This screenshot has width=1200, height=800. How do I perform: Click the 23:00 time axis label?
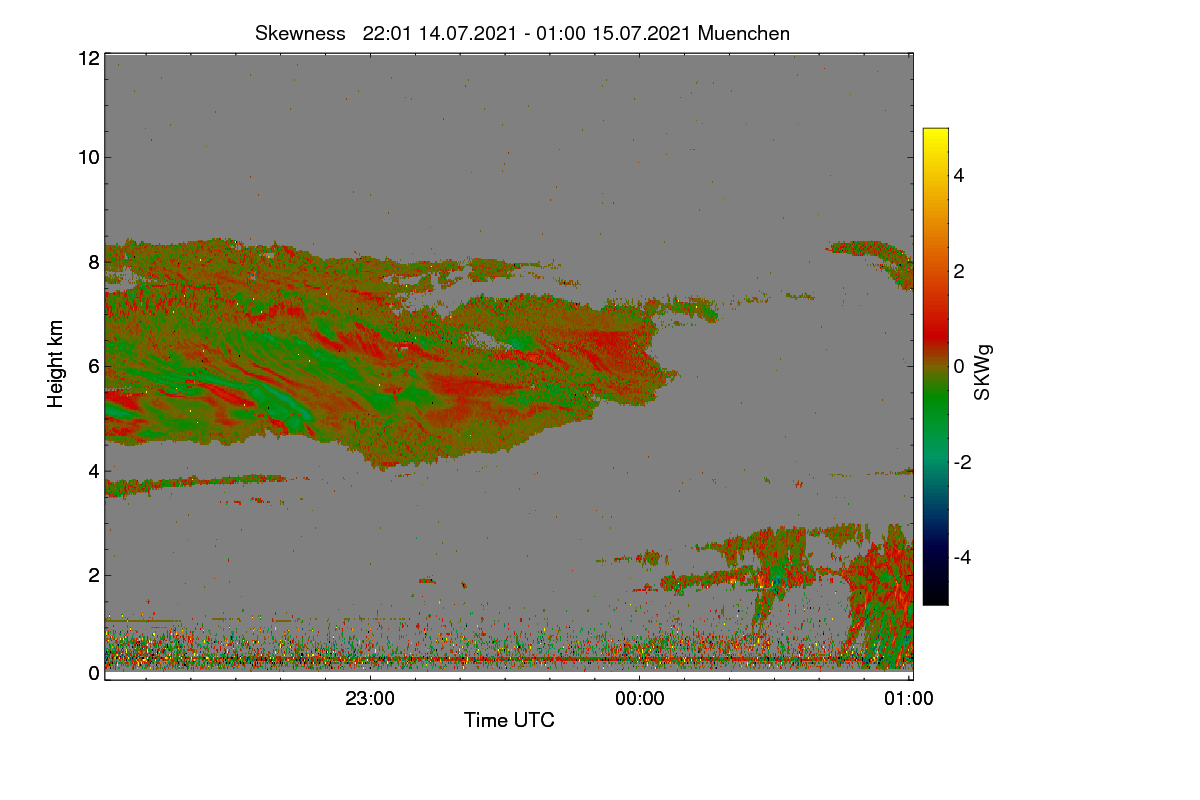370,699
